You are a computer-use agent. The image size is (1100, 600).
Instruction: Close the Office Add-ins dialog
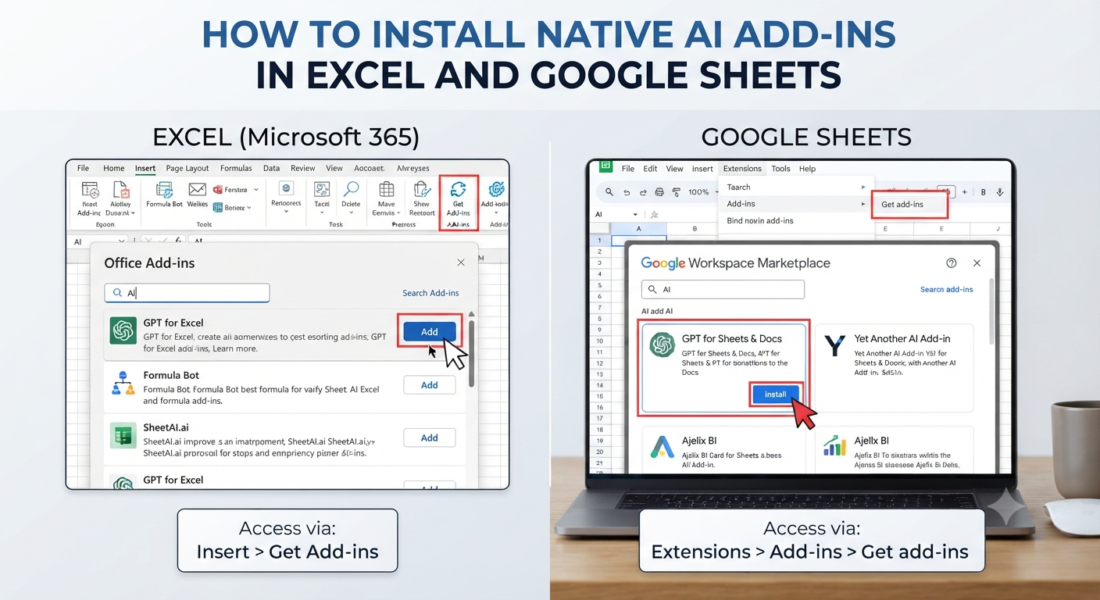click(461, 262)
